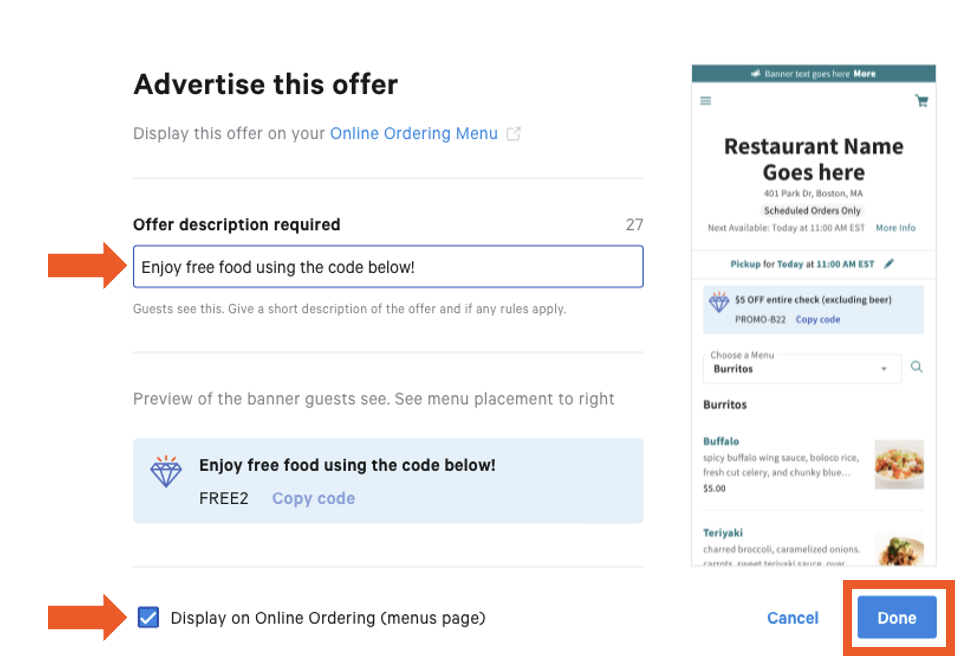Screen dimensions: 980x672
Task: Open the hamburger menu in the preview
Action: point(705,101)
